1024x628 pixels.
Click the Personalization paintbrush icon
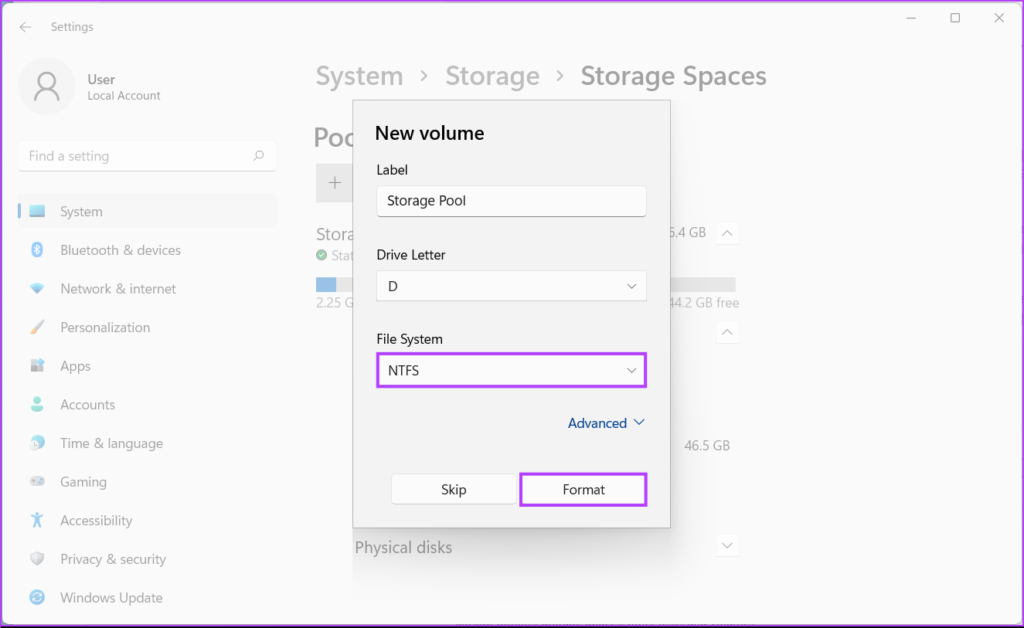coord(37,327)
